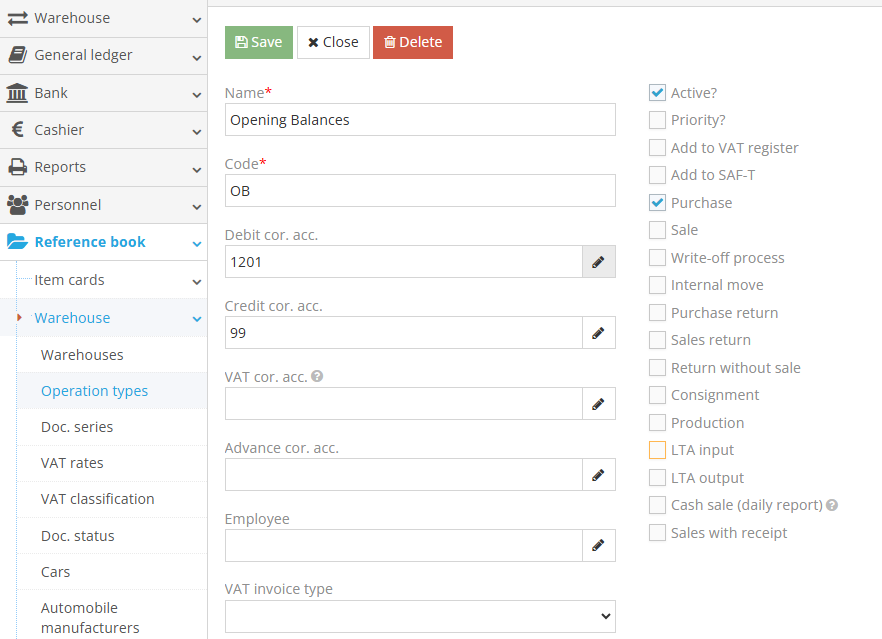Open the lookup pencil for Employee field

598,545
